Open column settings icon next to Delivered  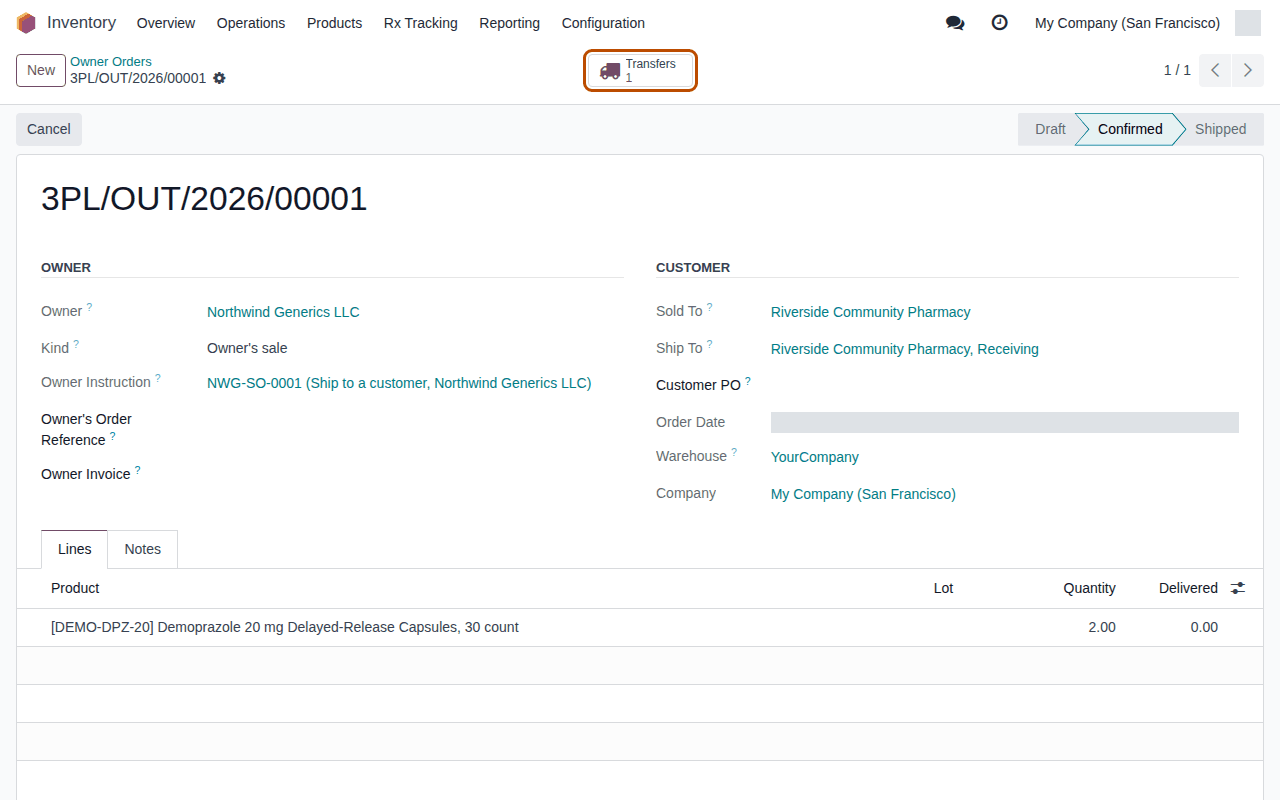coord(1238,588)
